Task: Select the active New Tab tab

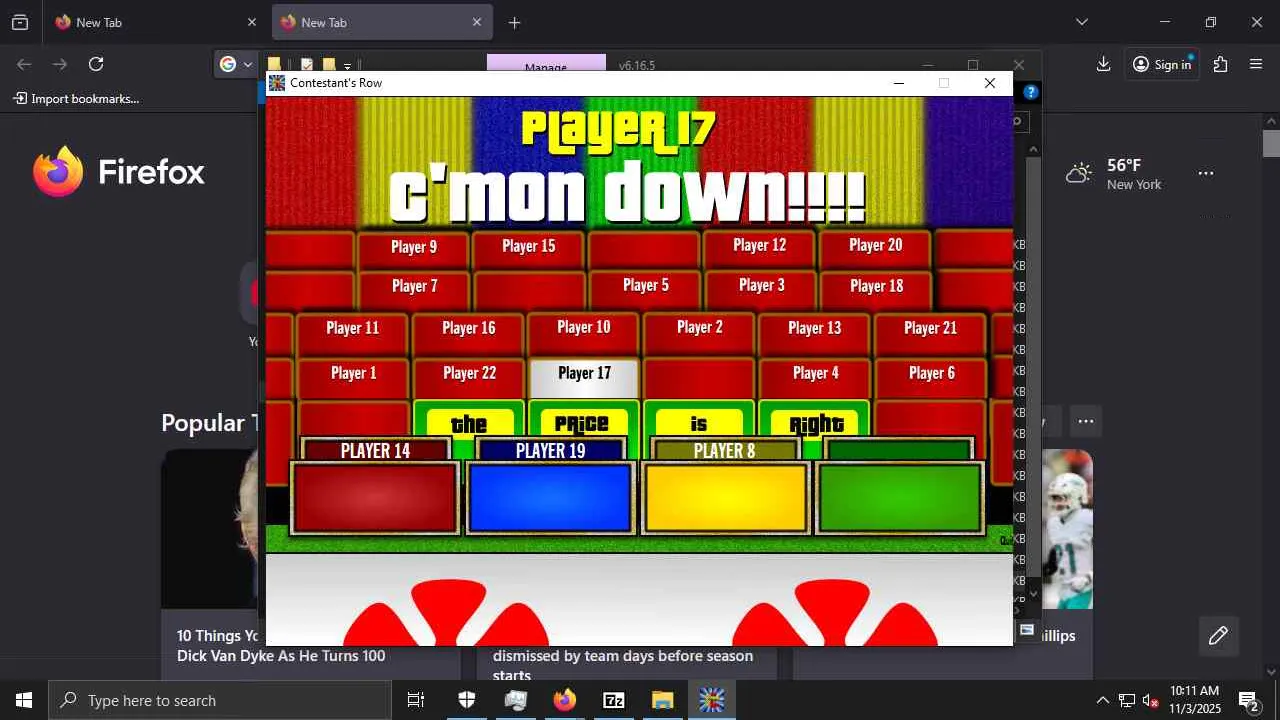Action: [x=382, y=22]
